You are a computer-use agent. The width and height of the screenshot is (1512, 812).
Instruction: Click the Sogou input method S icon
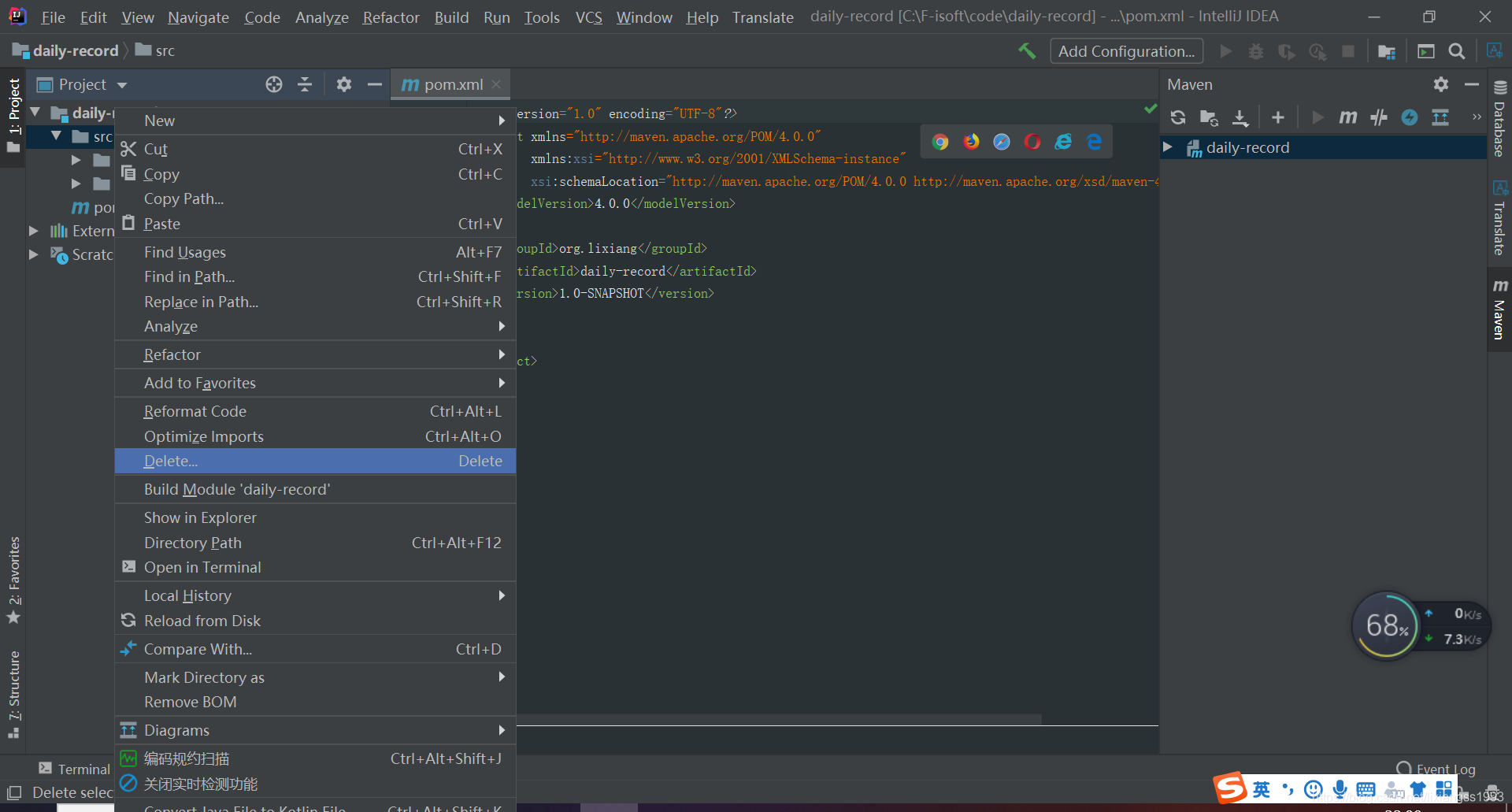click(x=1229, y=788)
